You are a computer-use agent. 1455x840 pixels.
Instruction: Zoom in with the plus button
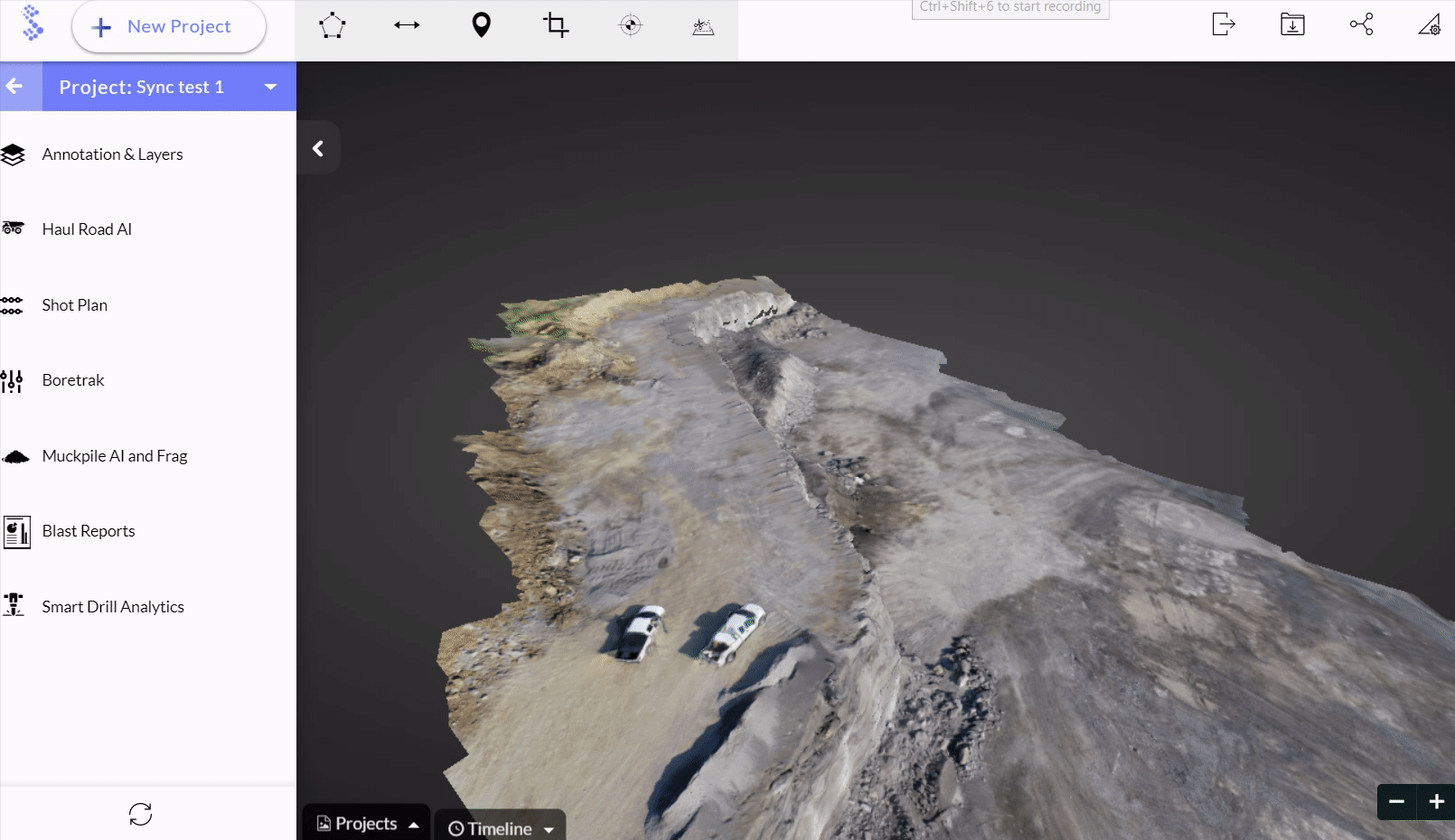1436,801
